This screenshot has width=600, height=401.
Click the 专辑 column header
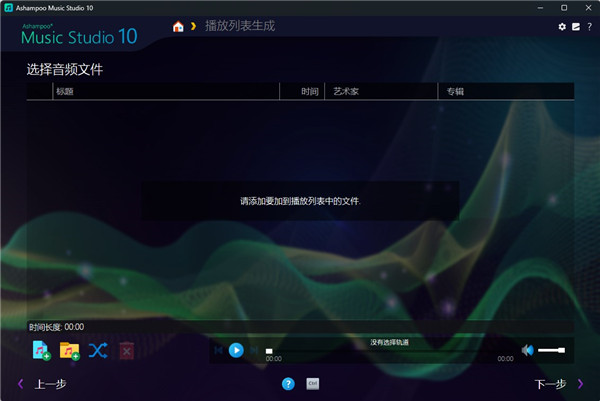tap(505, 91)
